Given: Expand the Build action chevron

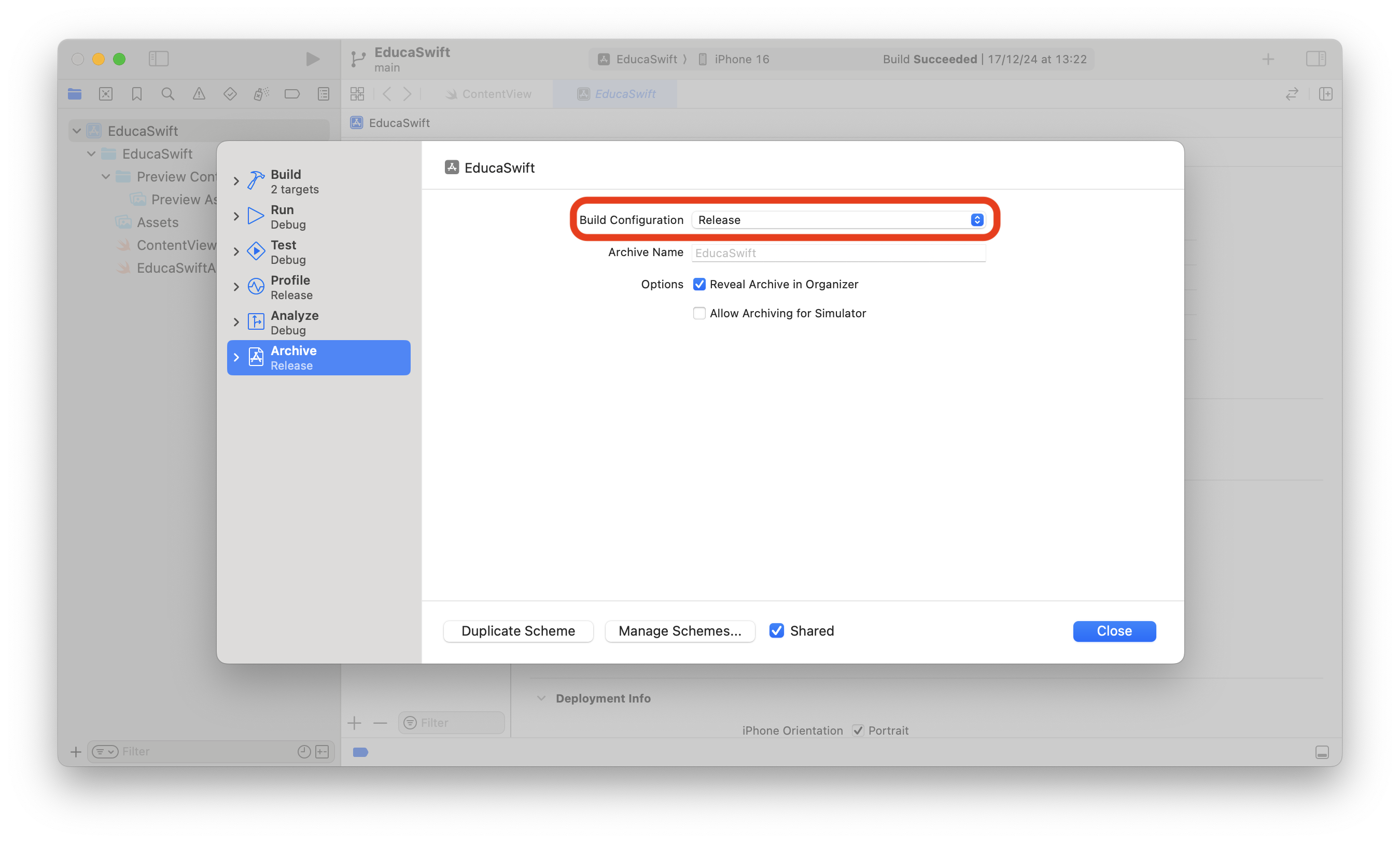Looking at the screenshot, I should [x=236, y=181].
